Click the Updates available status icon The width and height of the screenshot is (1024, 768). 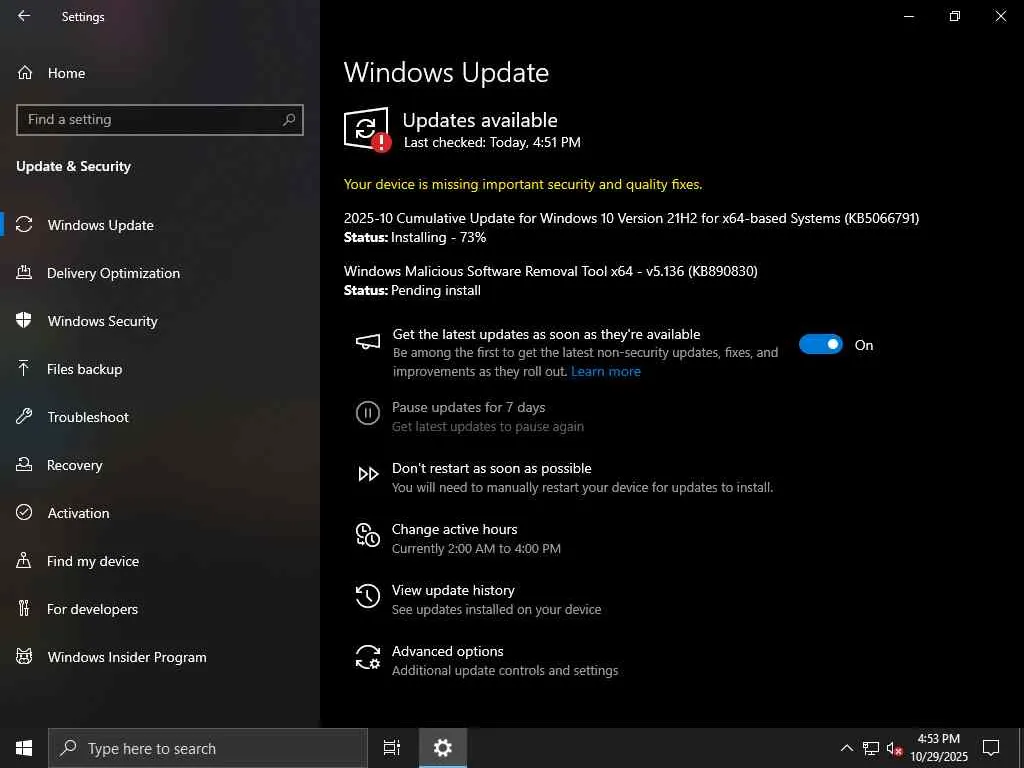coord(367,129)
